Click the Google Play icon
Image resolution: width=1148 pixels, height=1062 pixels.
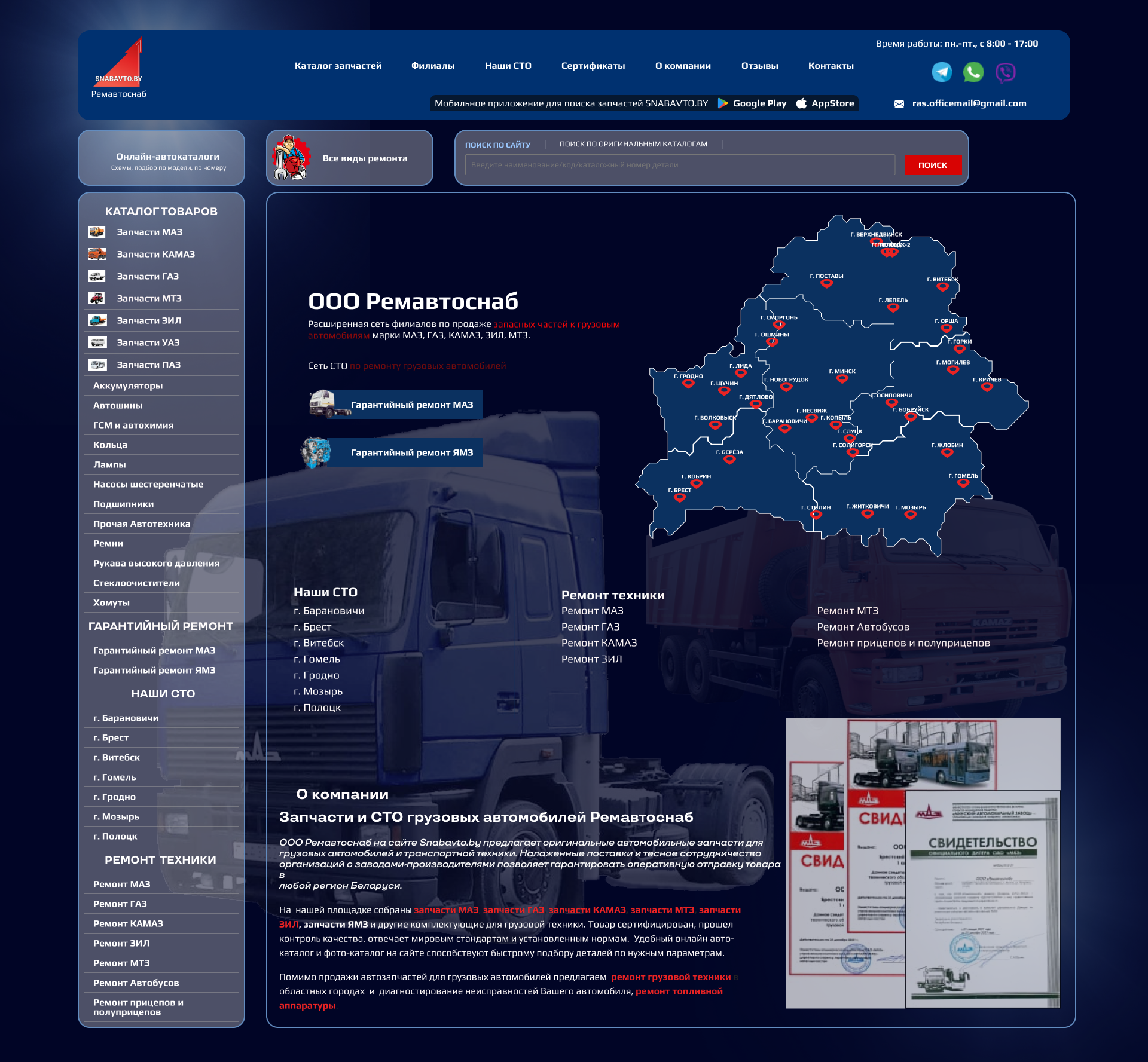[723, 103]
